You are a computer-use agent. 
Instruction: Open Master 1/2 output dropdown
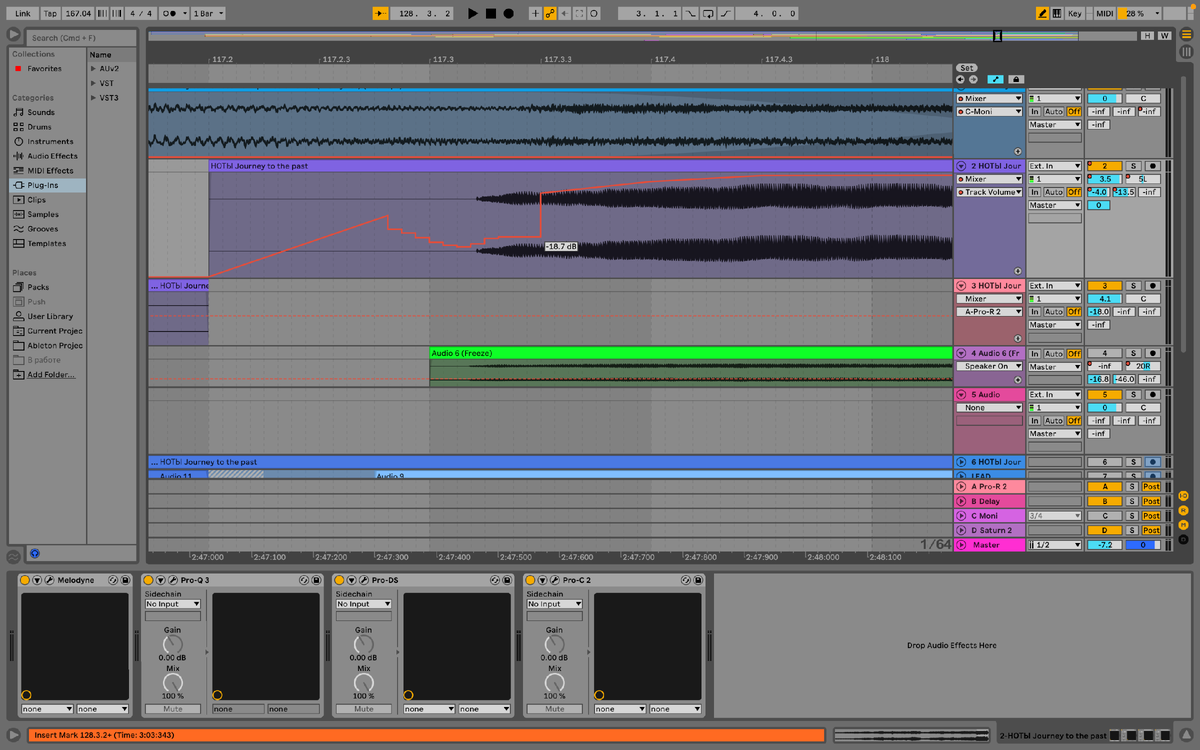[x=1055, y=545]
